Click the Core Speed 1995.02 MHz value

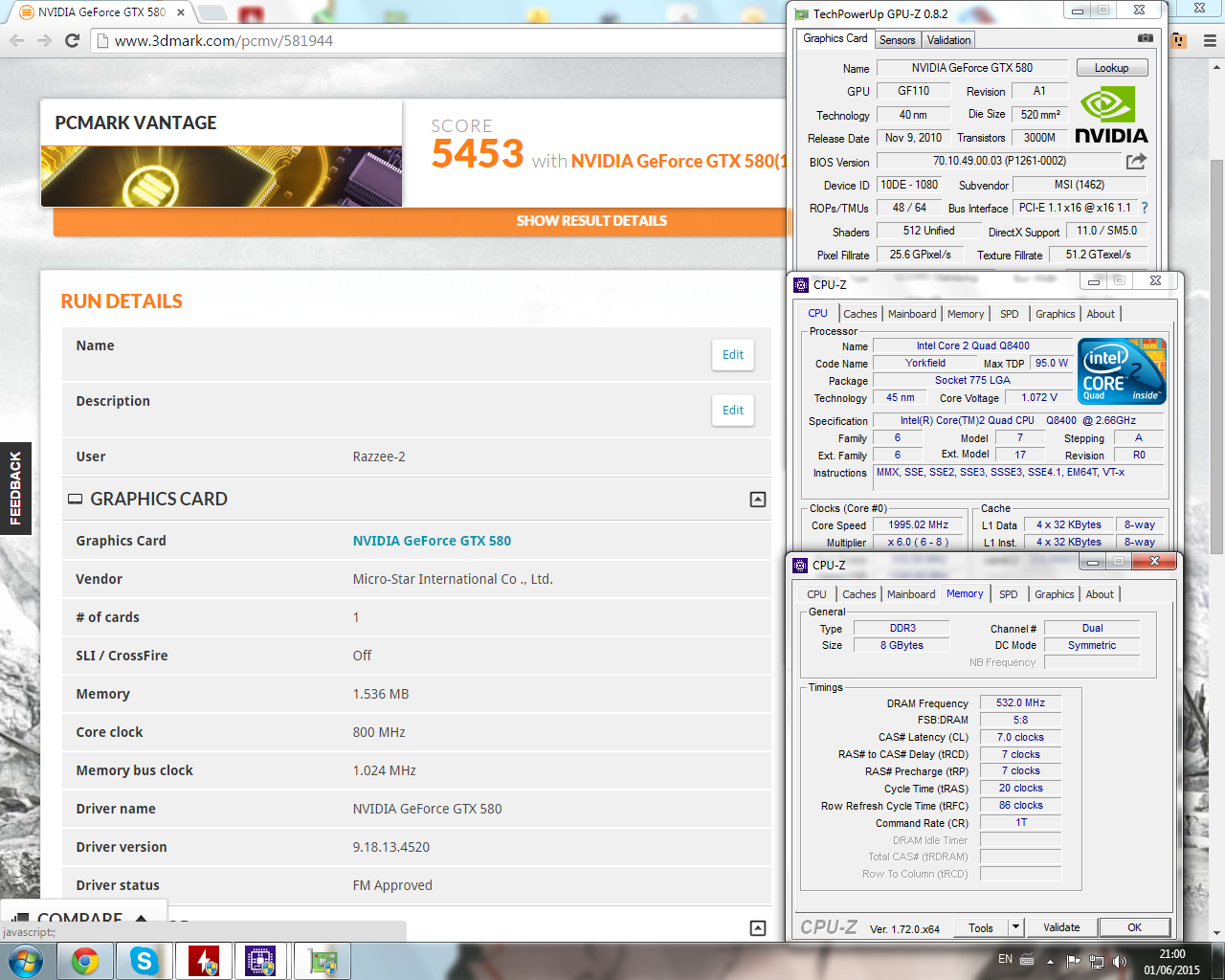(918, 524)
